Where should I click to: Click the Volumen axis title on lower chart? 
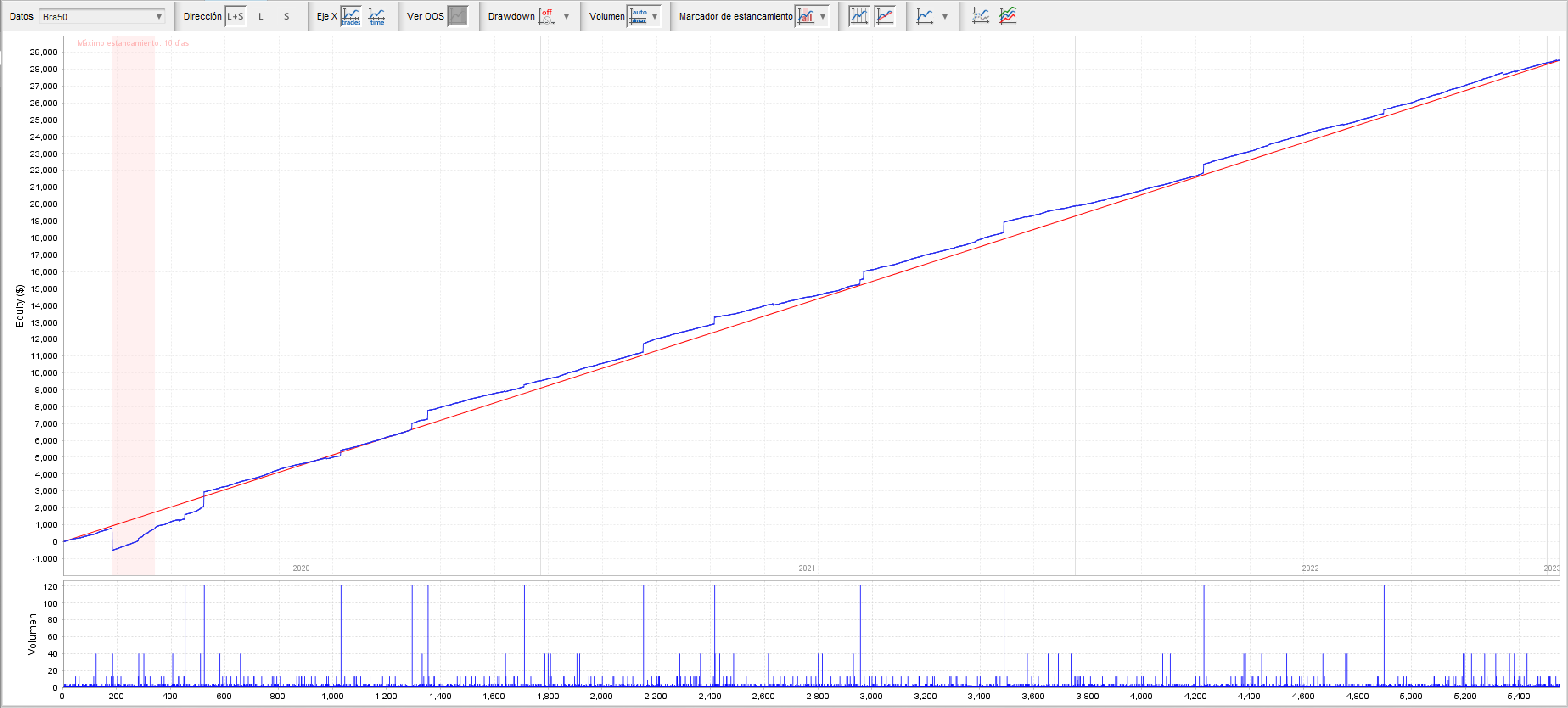[x=32, y=634]
